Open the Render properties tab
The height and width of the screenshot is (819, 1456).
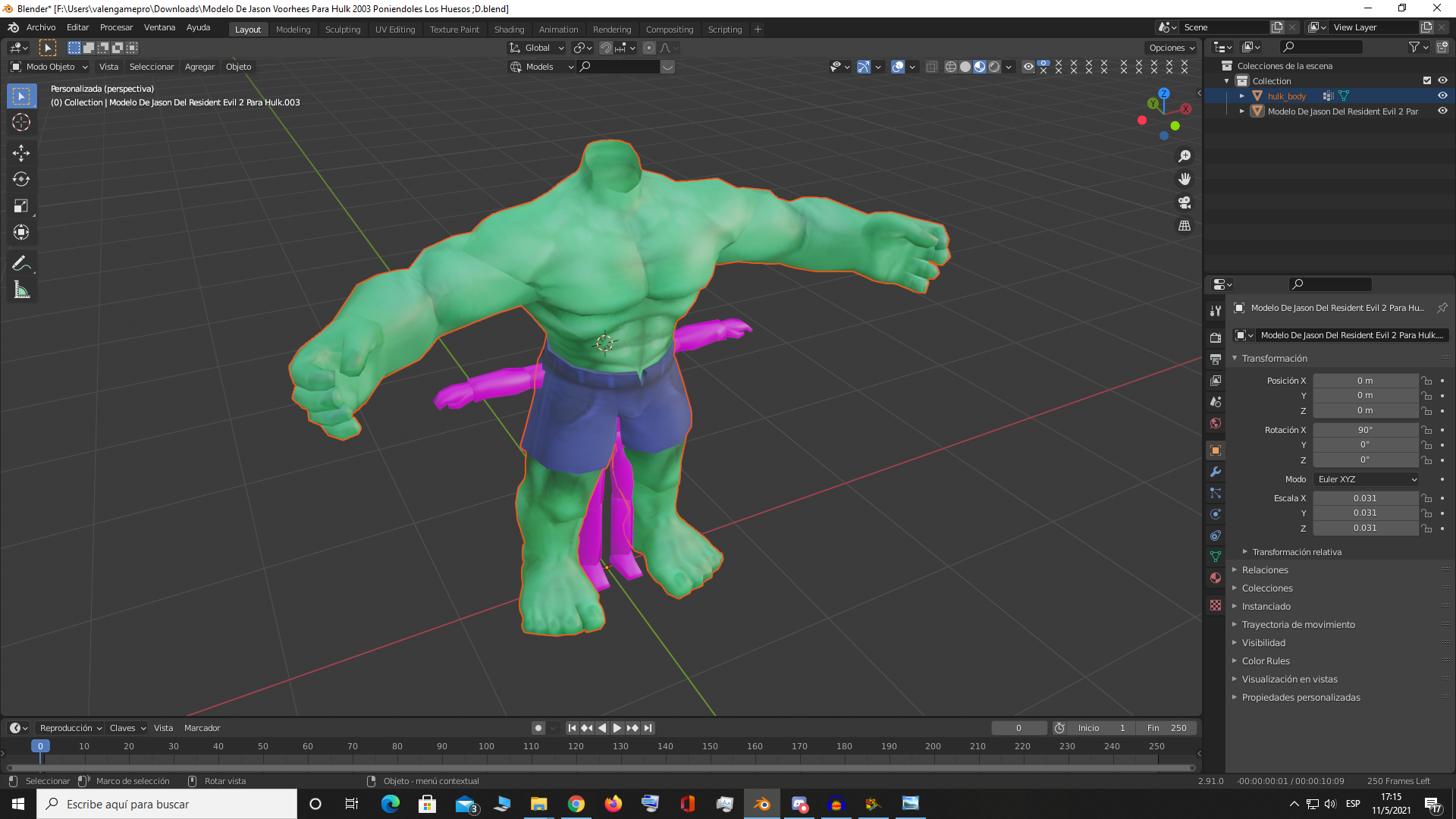click(1216, 337)
